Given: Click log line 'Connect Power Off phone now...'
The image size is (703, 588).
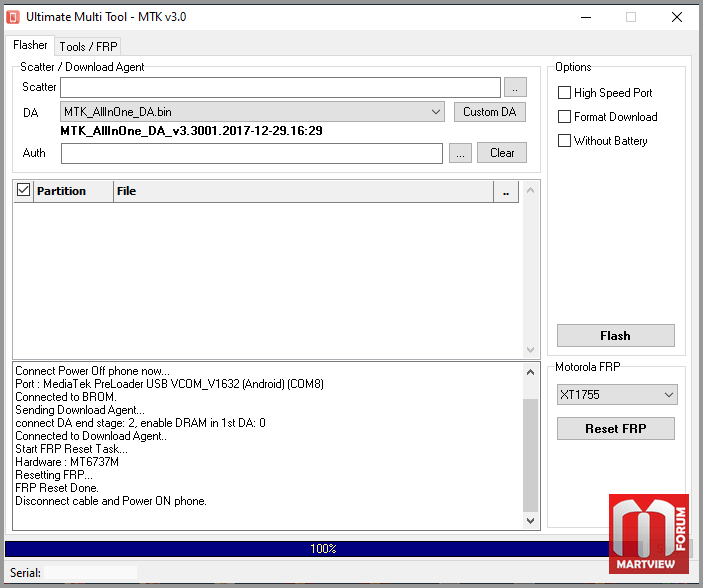Looking at the screenshot, I should 92,371.
